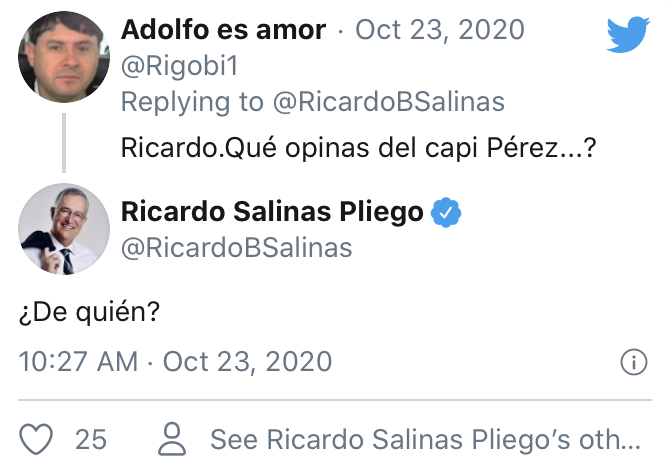This screenshot has height=465, width=672.
Task: Visit @RicardoBSalinas handle below the verified name
Action: pos(237,248)
